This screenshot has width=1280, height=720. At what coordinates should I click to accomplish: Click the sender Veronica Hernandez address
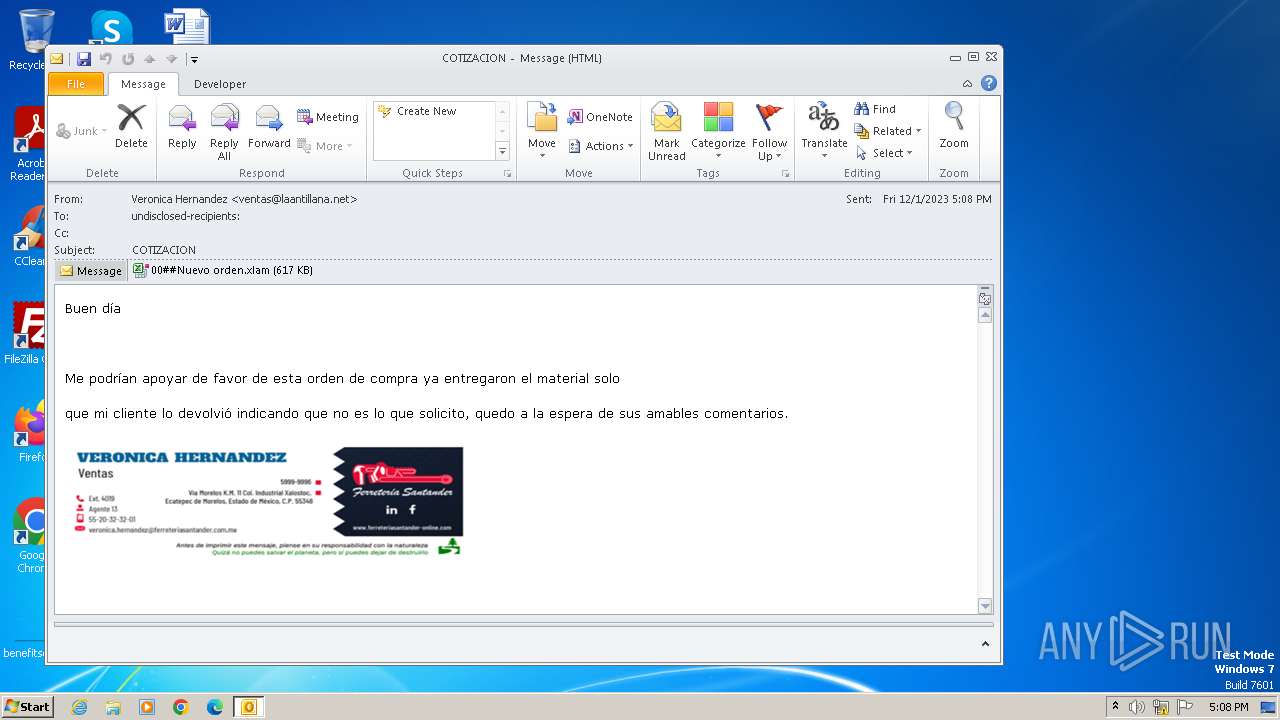coord(244,199)
